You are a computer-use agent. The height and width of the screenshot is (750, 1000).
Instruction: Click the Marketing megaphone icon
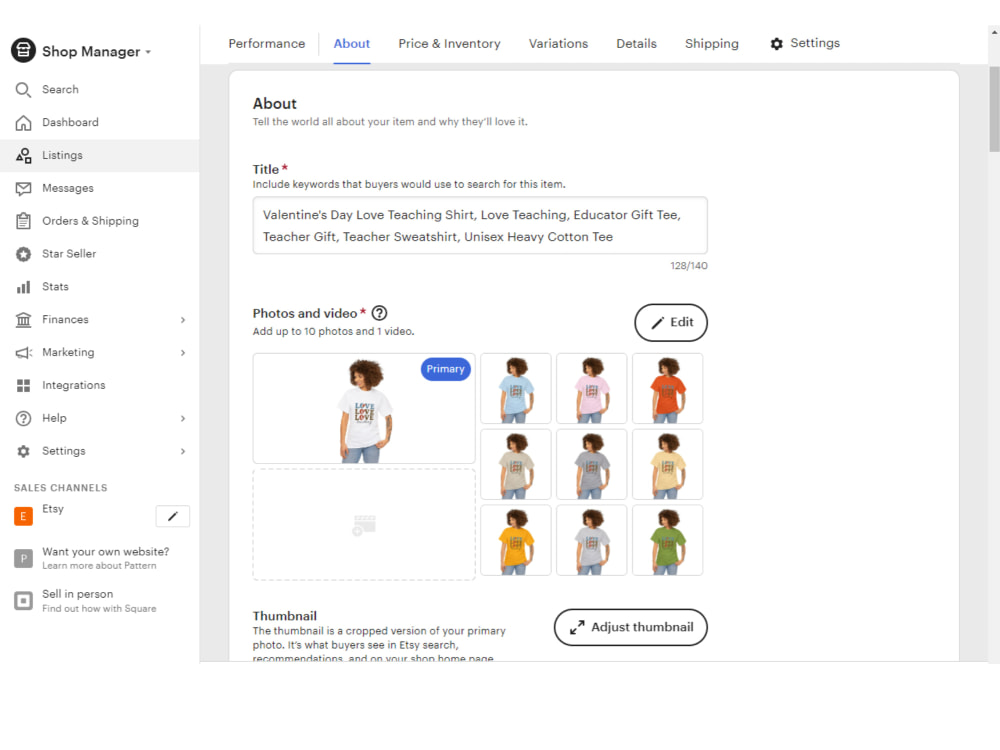[24, 353]
